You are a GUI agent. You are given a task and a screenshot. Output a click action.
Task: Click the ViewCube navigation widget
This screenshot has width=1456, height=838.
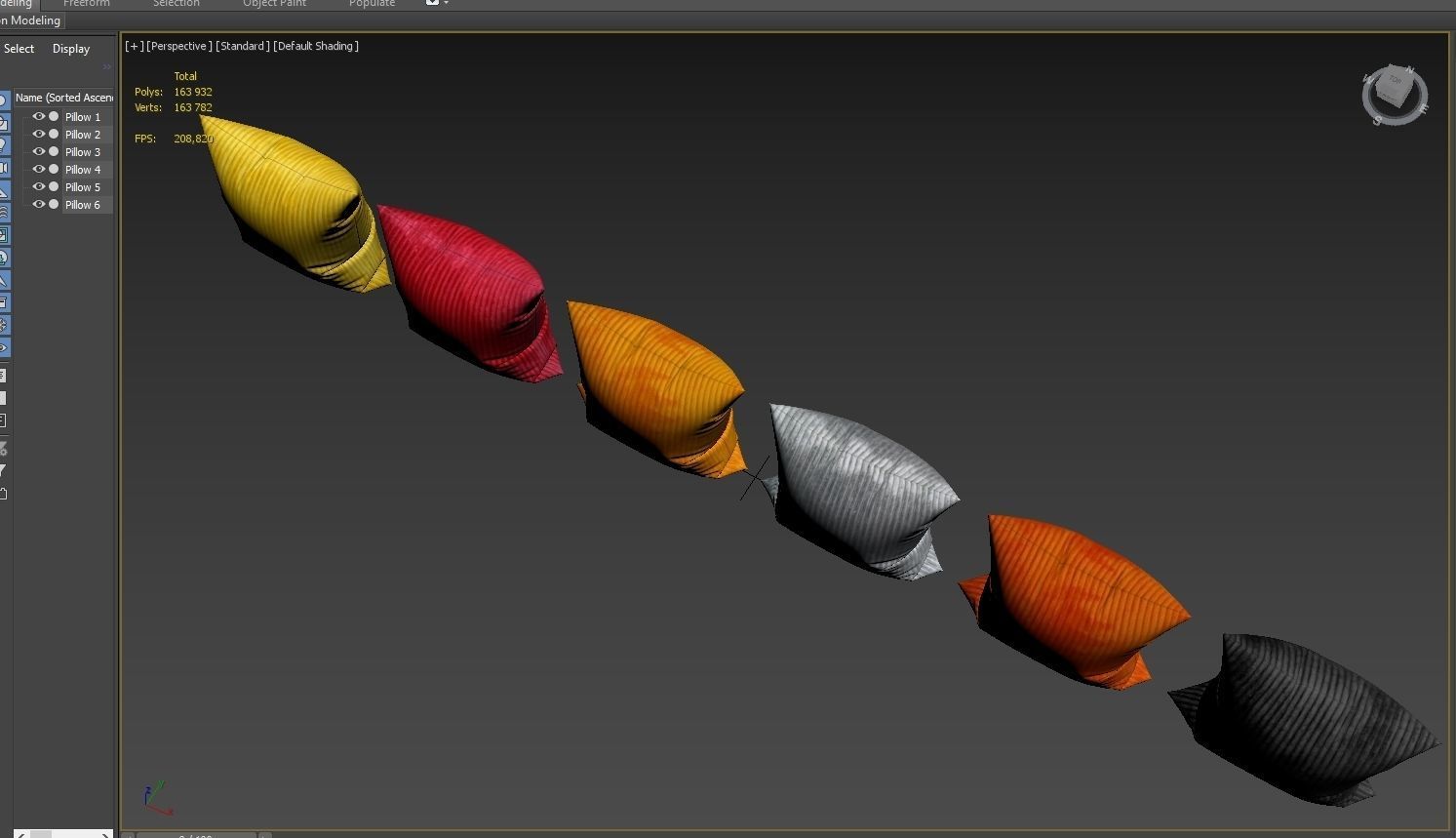click(x=1395, y=95)
